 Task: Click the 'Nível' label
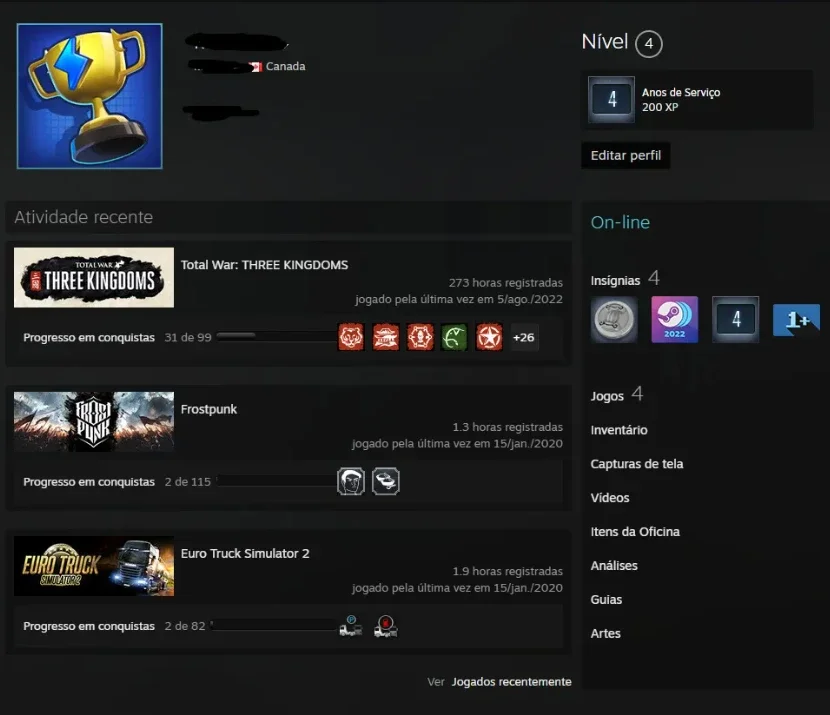point(605,42)
